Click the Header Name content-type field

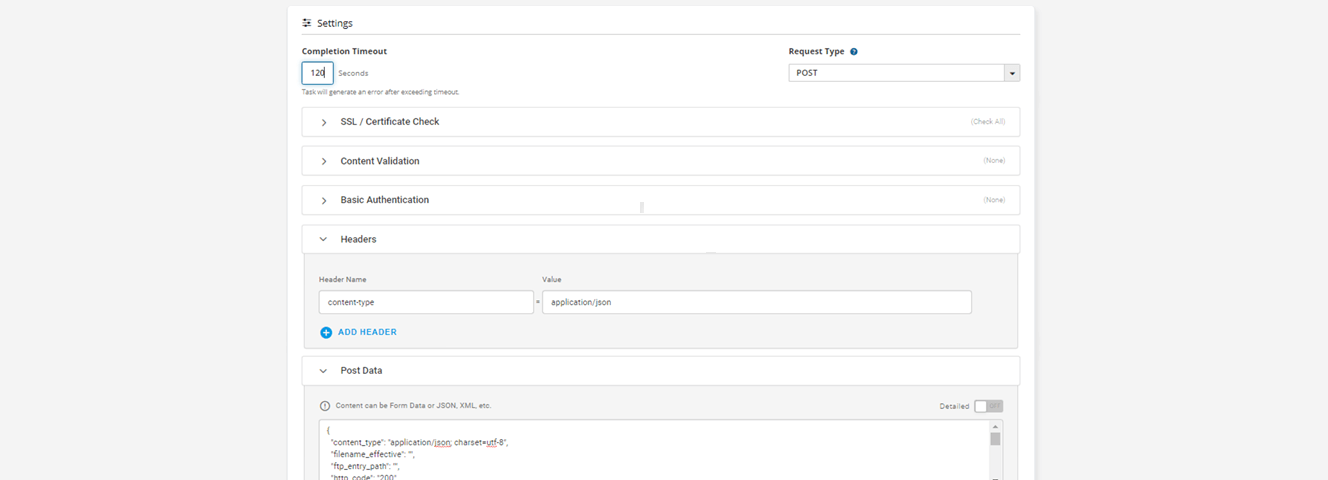pyautogui.click(x=426, y=302)
